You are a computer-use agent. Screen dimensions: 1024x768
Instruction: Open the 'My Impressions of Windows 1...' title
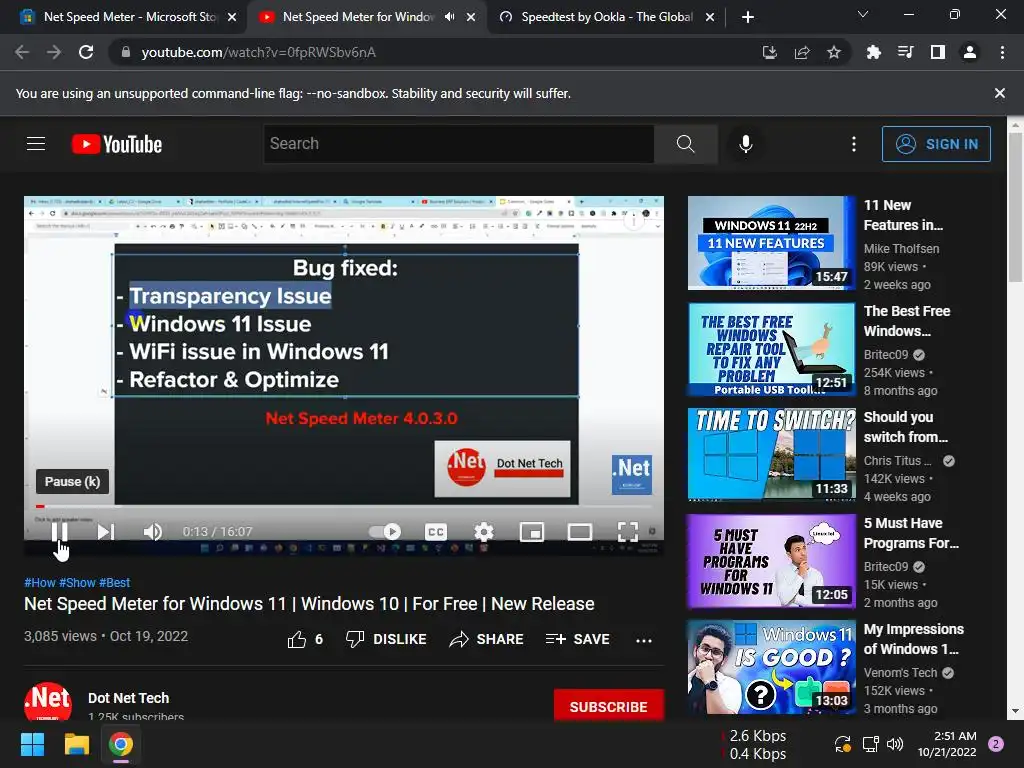click(914, 639)
